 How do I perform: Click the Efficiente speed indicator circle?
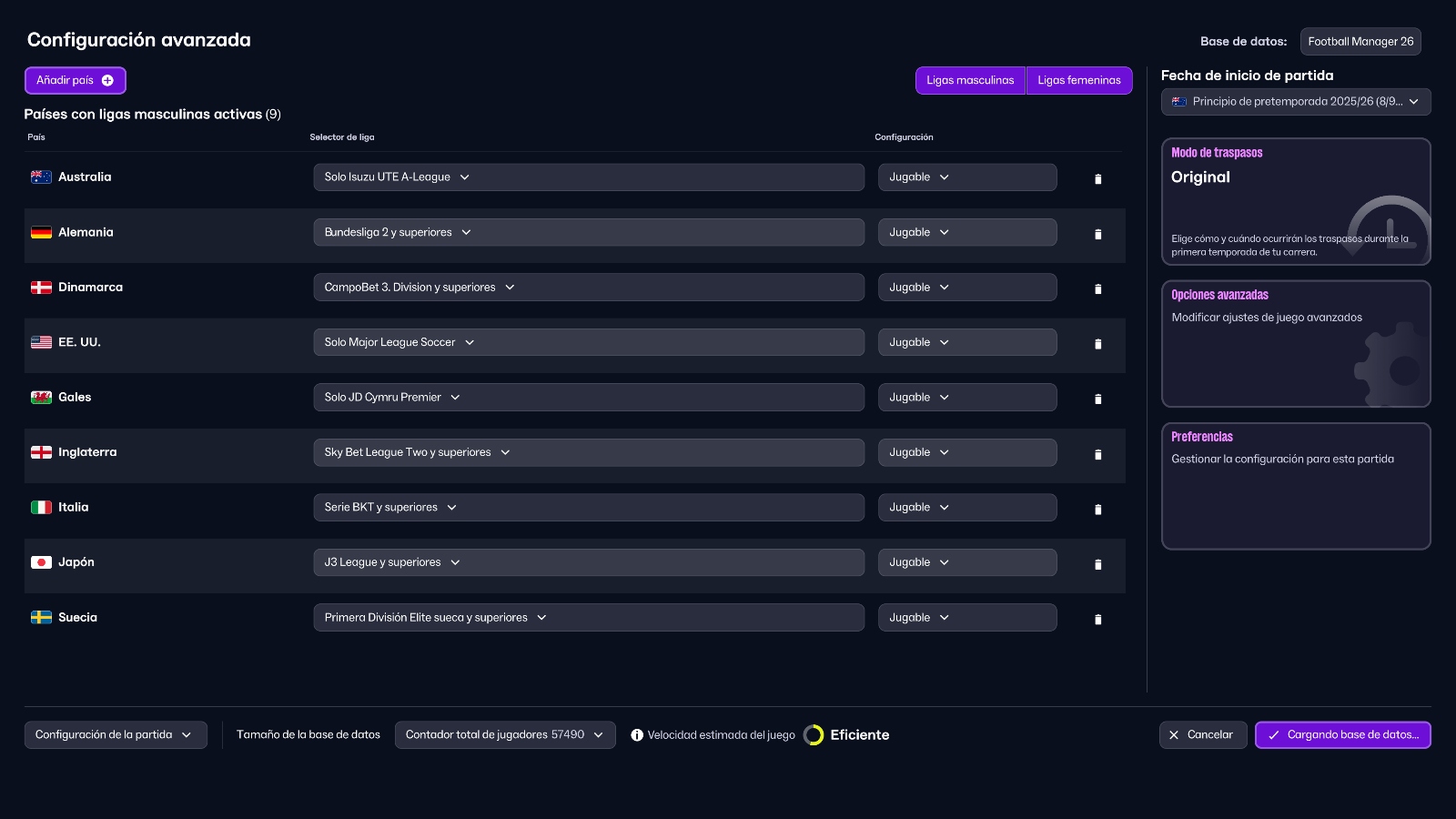(x=812, y=734)
